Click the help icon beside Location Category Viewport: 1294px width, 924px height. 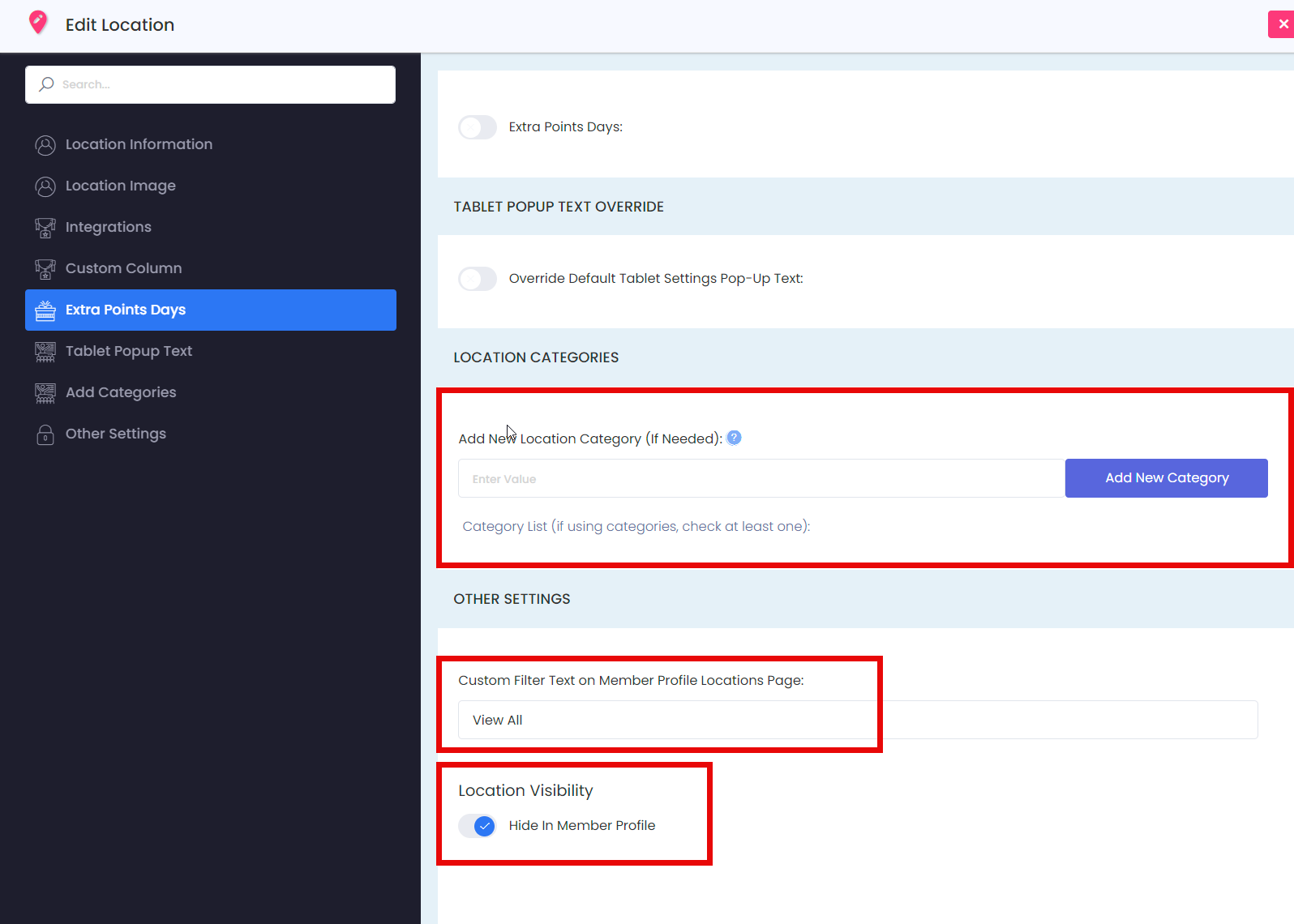coord(734,438)
